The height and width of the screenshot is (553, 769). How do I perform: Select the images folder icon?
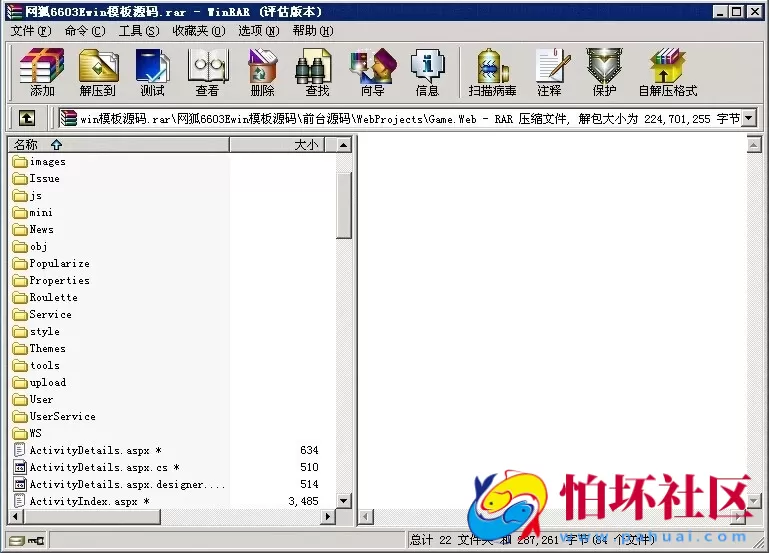point(20,161)
